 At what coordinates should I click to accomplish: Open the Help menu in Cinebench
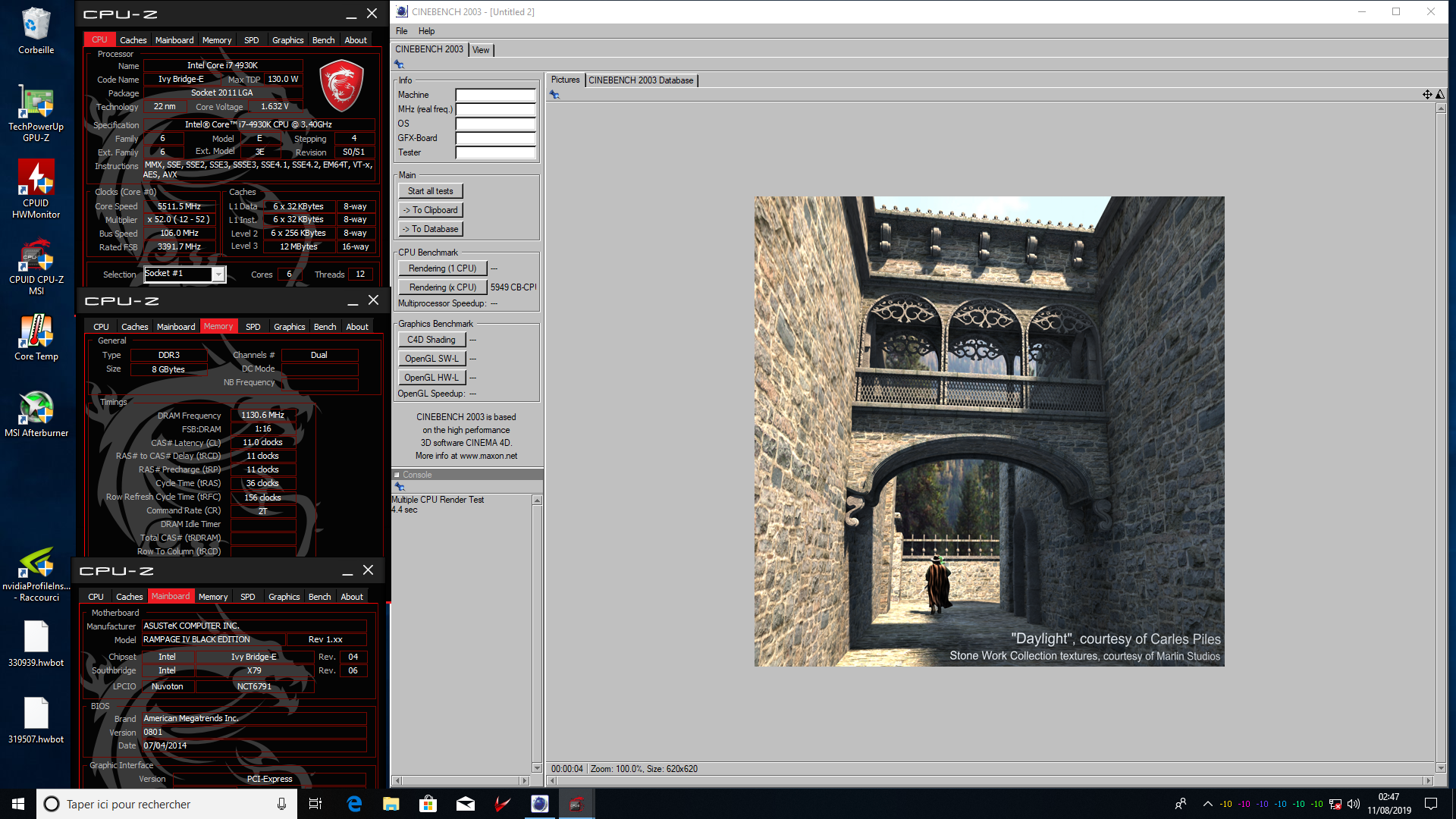click(426, 31)
